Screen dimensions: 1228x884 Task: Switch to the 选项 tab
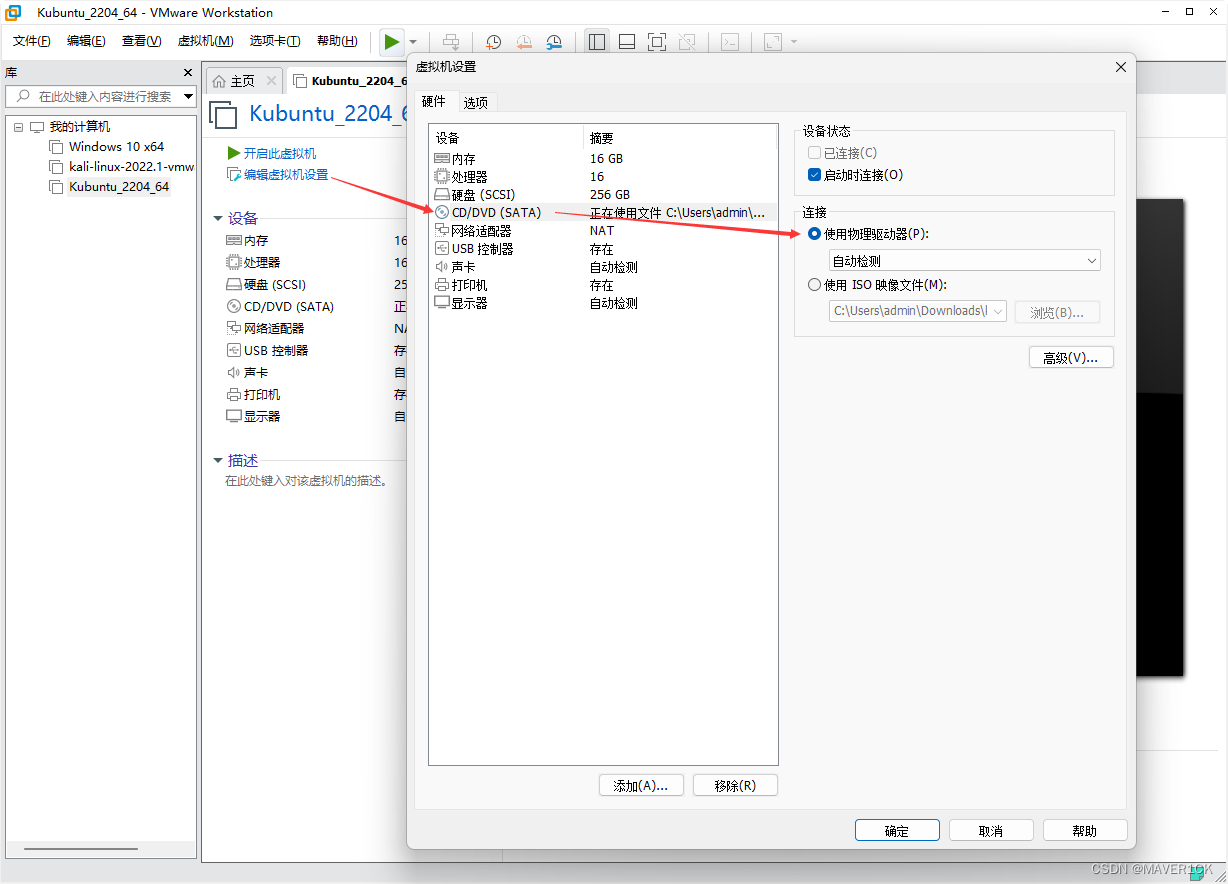pos(476,103)
